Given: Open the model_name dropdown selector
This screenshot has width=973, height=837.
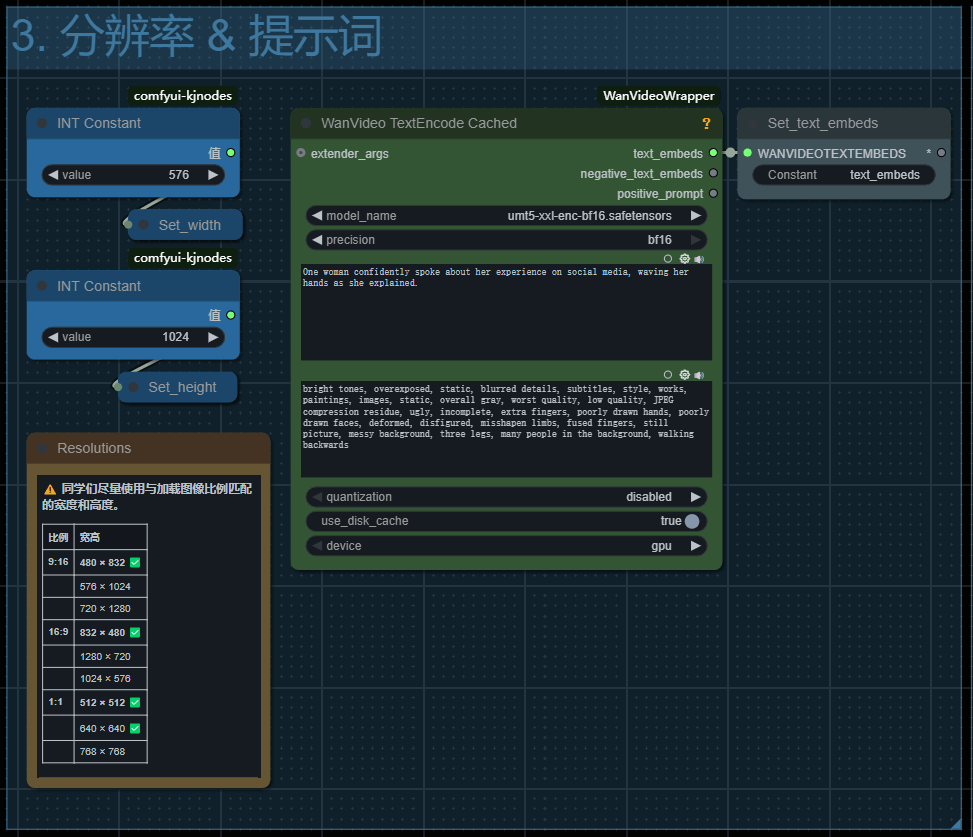Looking at the screenshot, I should pos(505,215).
